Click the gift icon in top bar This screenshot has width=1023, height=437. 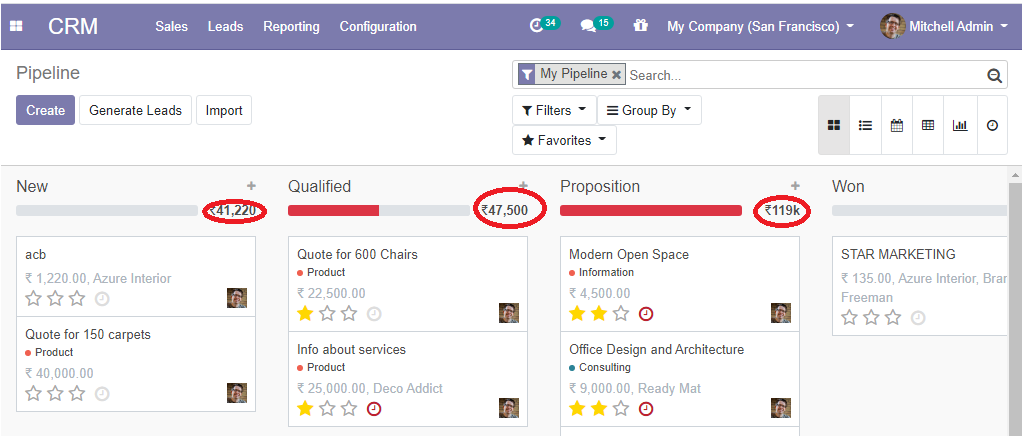[x=641, y=26]
